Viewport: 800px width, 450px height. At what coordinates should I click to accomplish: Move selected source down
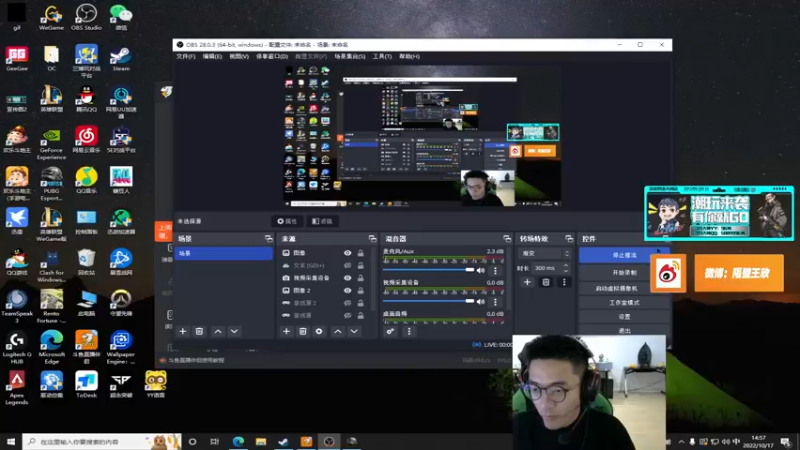354,332
